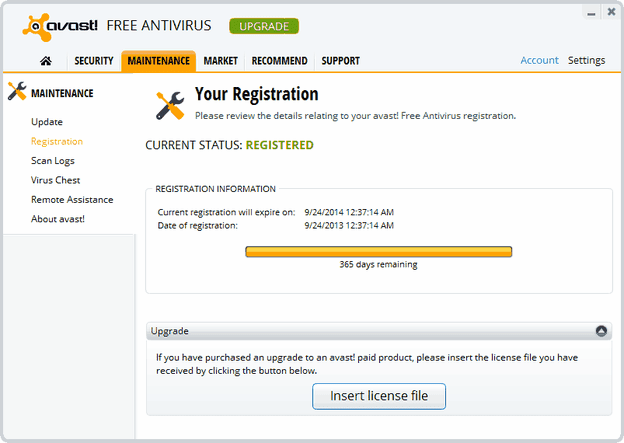Minimize the avast window
624x443 pixels.
(x=592, y=12)
